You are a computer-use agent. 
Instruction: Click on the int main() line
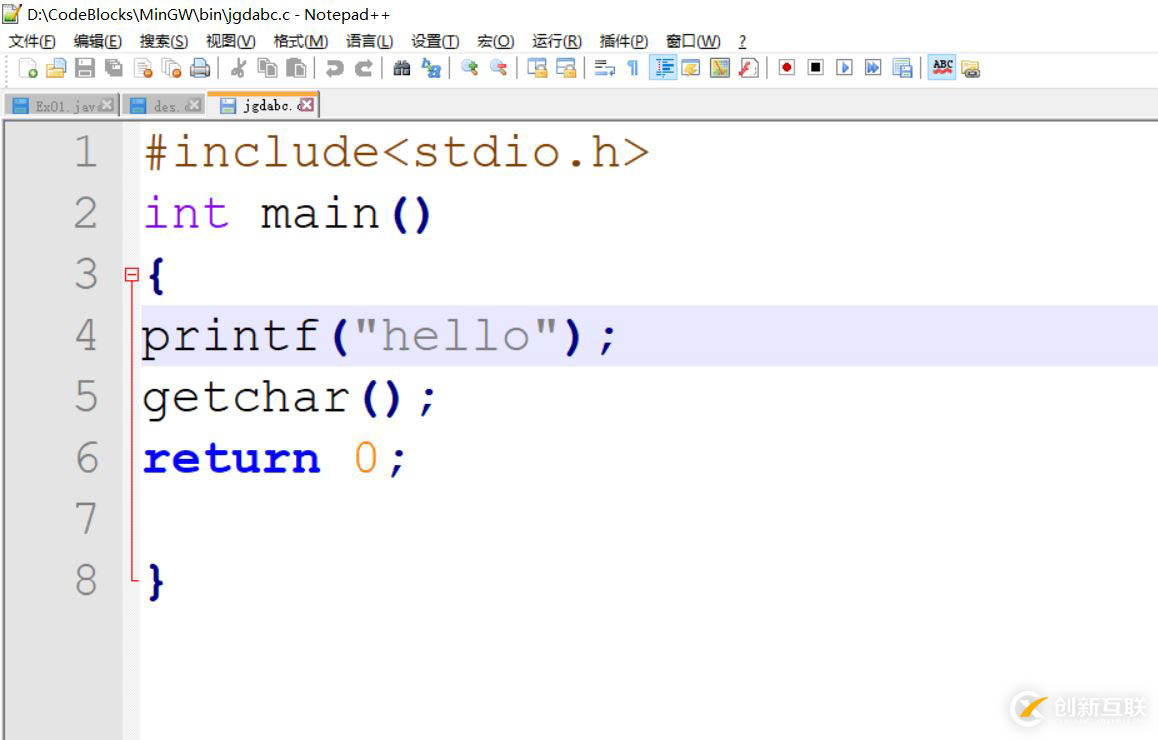[287, 213]
